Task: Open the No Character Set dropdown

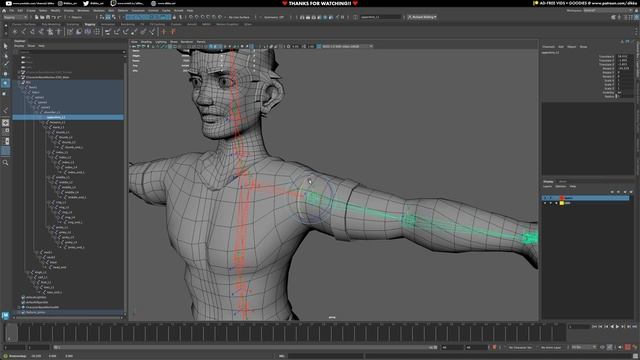Action: coord(520,347)
